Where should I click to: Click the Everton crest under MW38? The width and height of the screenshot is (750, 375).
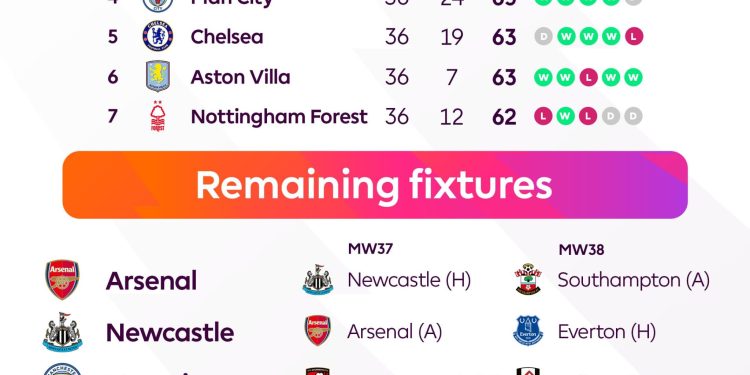coord(528,331)
